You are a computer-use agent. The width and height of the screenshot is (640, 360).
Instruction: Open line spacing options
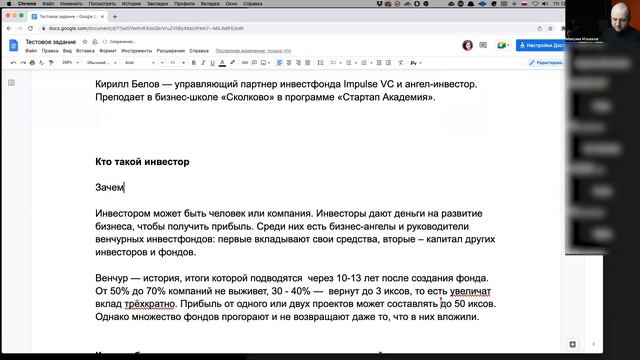coord(320,63)
